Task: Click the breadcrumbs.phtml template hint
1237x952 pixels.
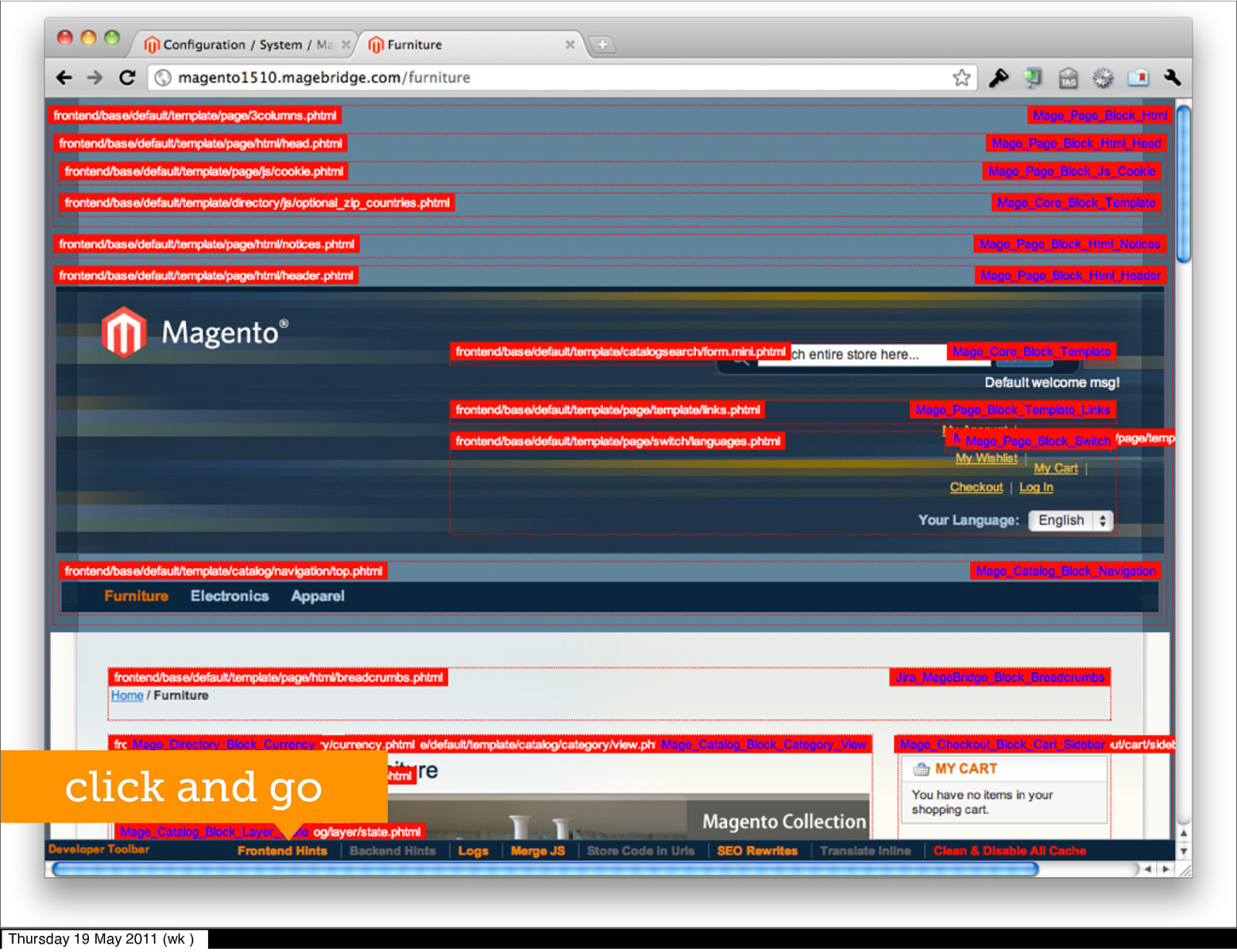Action: click(278, 678)
